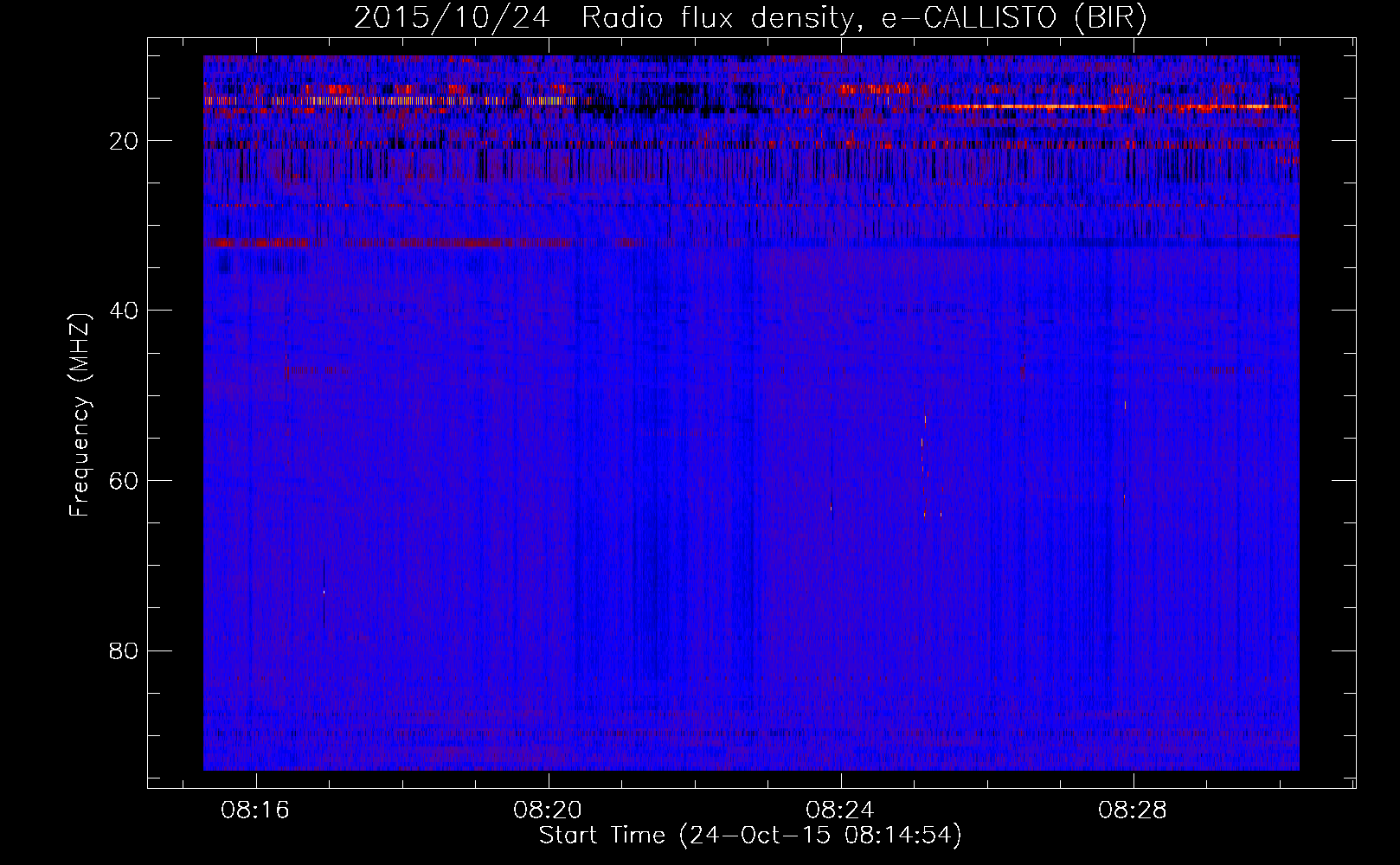Click the time tick label "08:24"
The image size is (1400, 865).
pyautogui.click(x=840, y=811)
